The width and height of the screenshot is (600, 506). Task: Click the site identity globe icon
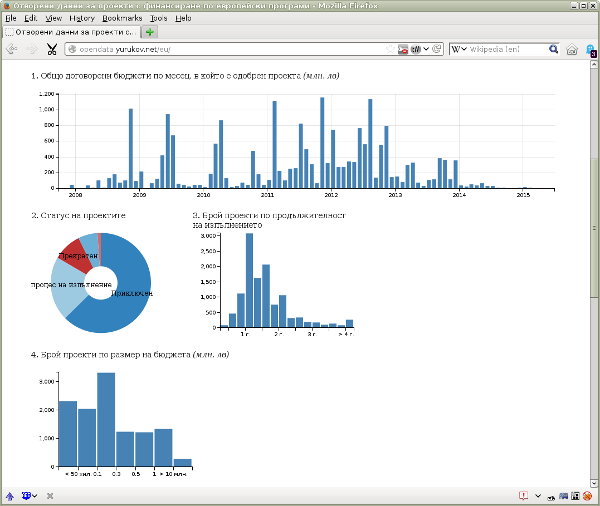tap(72, 49)
